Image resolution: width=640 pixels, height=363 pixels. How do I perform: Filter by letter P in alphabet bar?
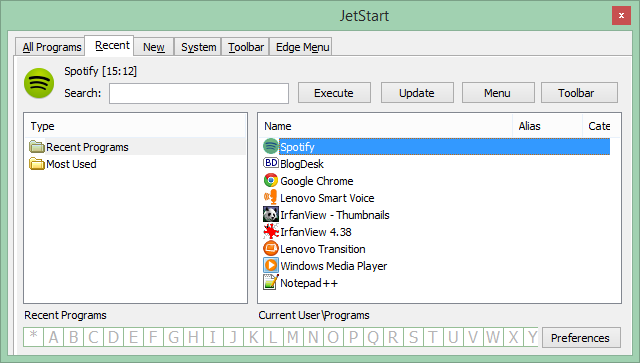coord(353,337)
